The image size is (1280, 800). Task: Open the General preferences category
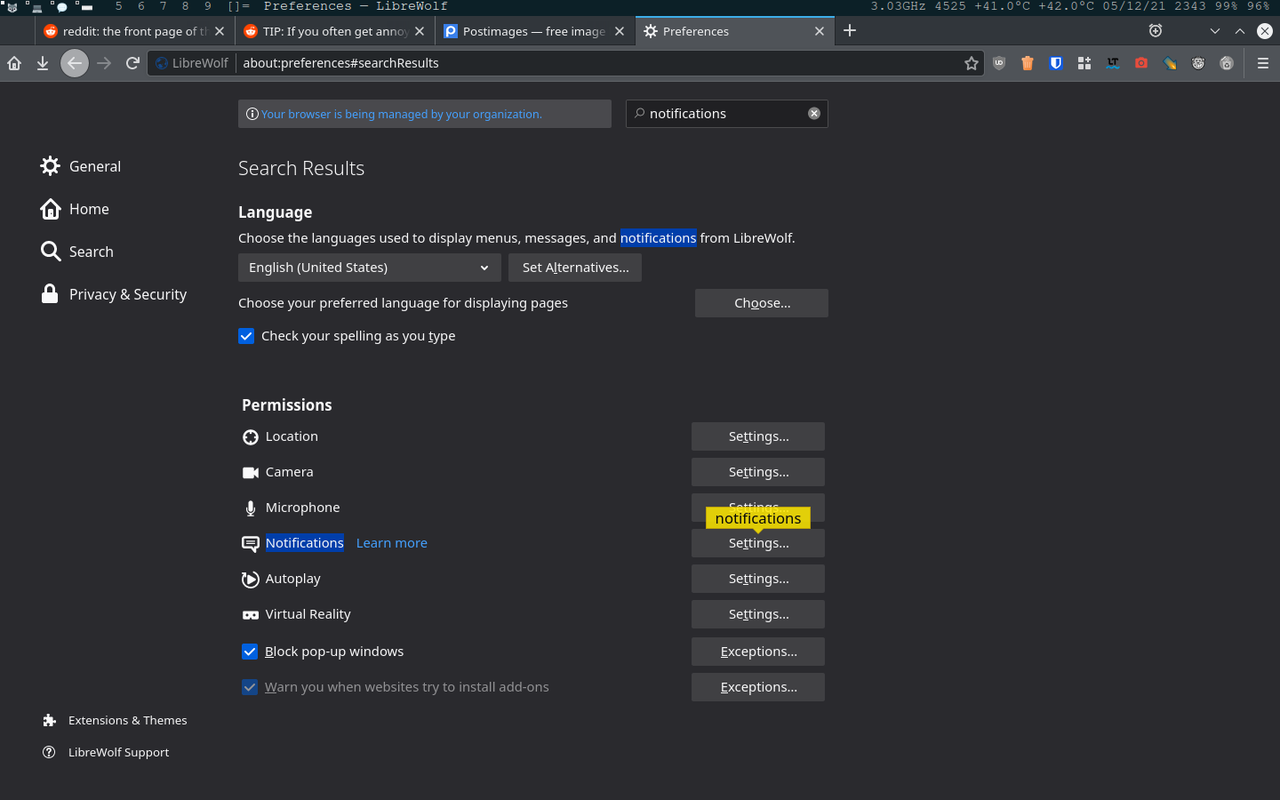pos(81,166)
